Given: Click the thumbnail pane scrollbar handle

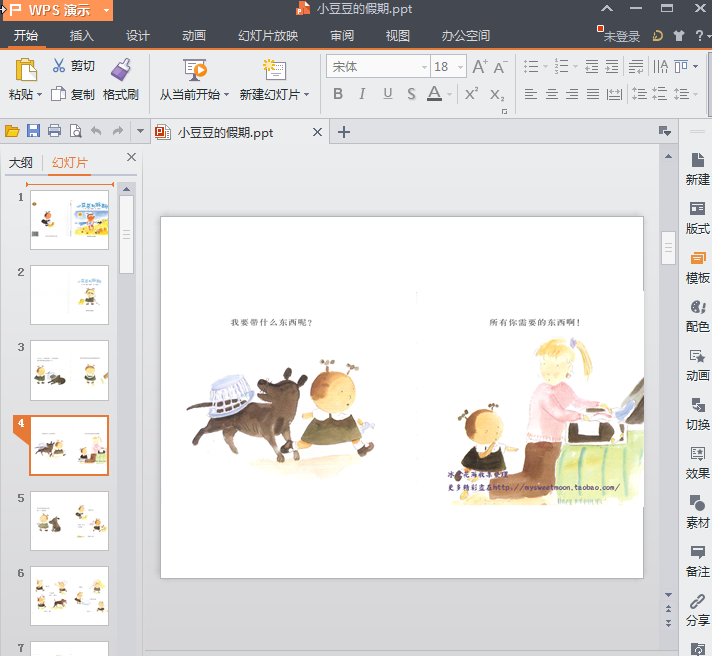Looking at the screenshot, I should point(127,235).
